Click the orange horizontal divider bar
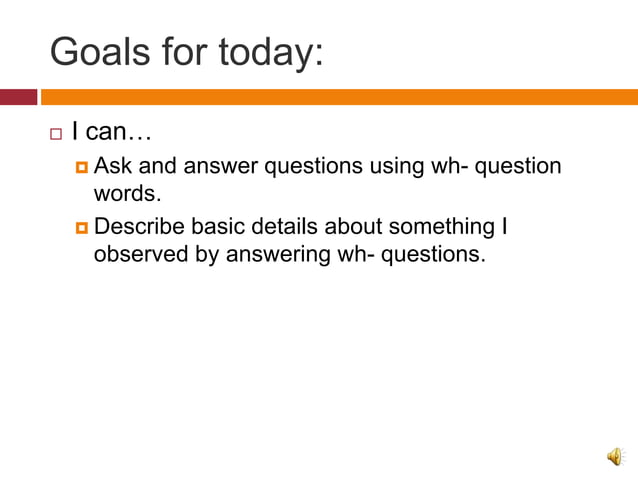 coord(338,97)
